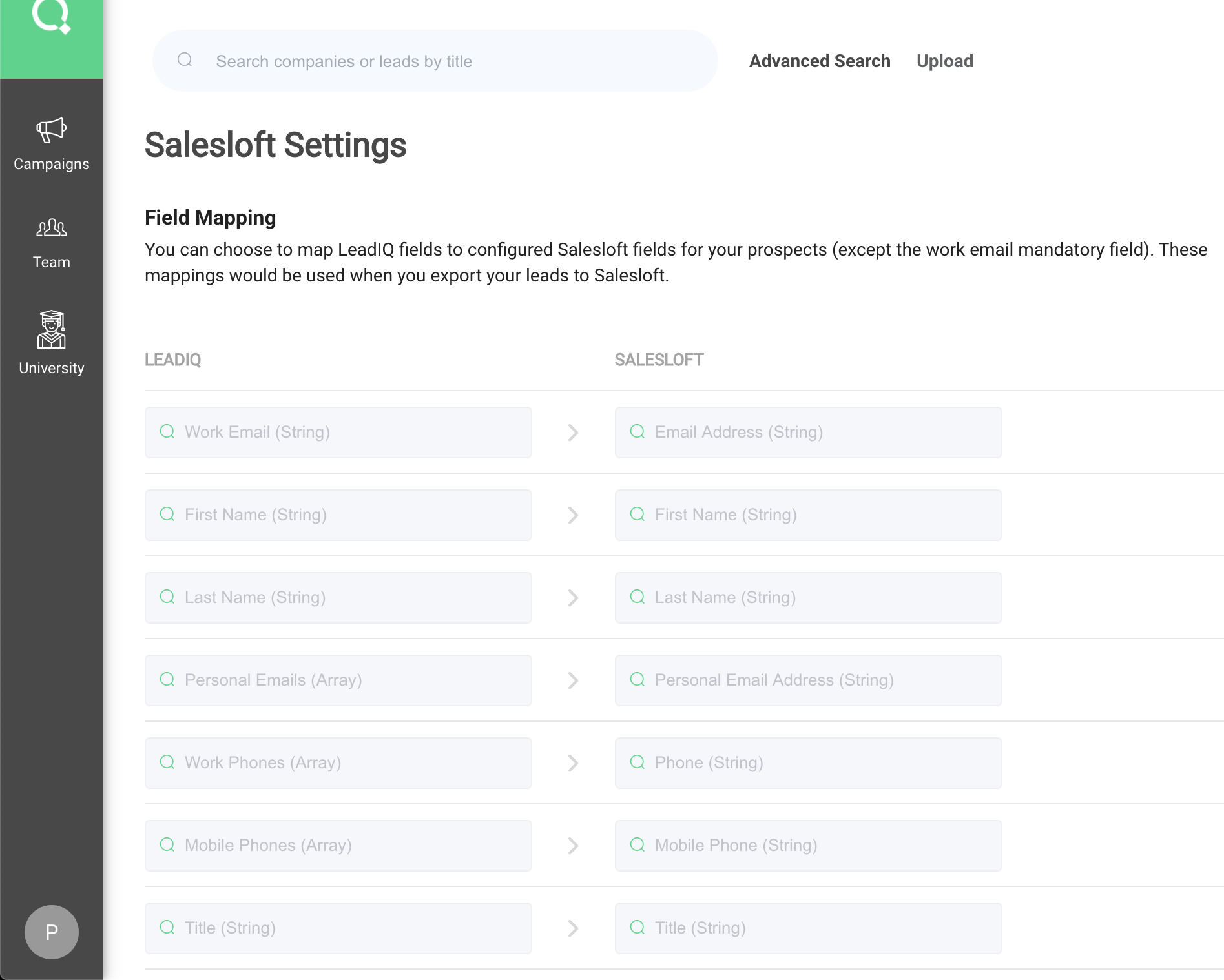Viewport: 1224px width, 980px height.
Task: Click the companies or leads search input
Action: tap(434, 61)
